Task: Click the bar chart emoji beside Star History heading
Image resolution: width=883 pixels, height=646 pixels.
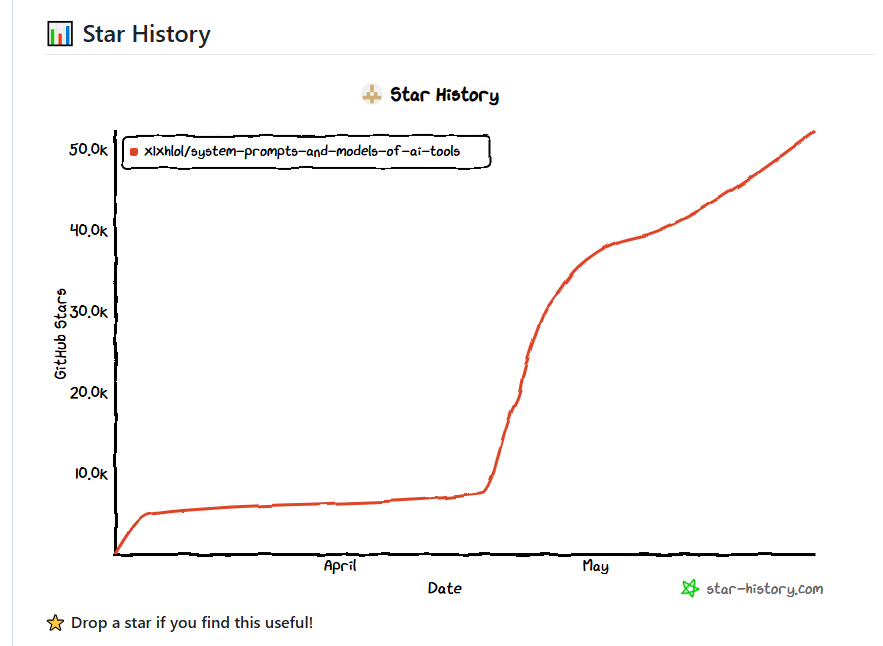Action: pos(60,34)
